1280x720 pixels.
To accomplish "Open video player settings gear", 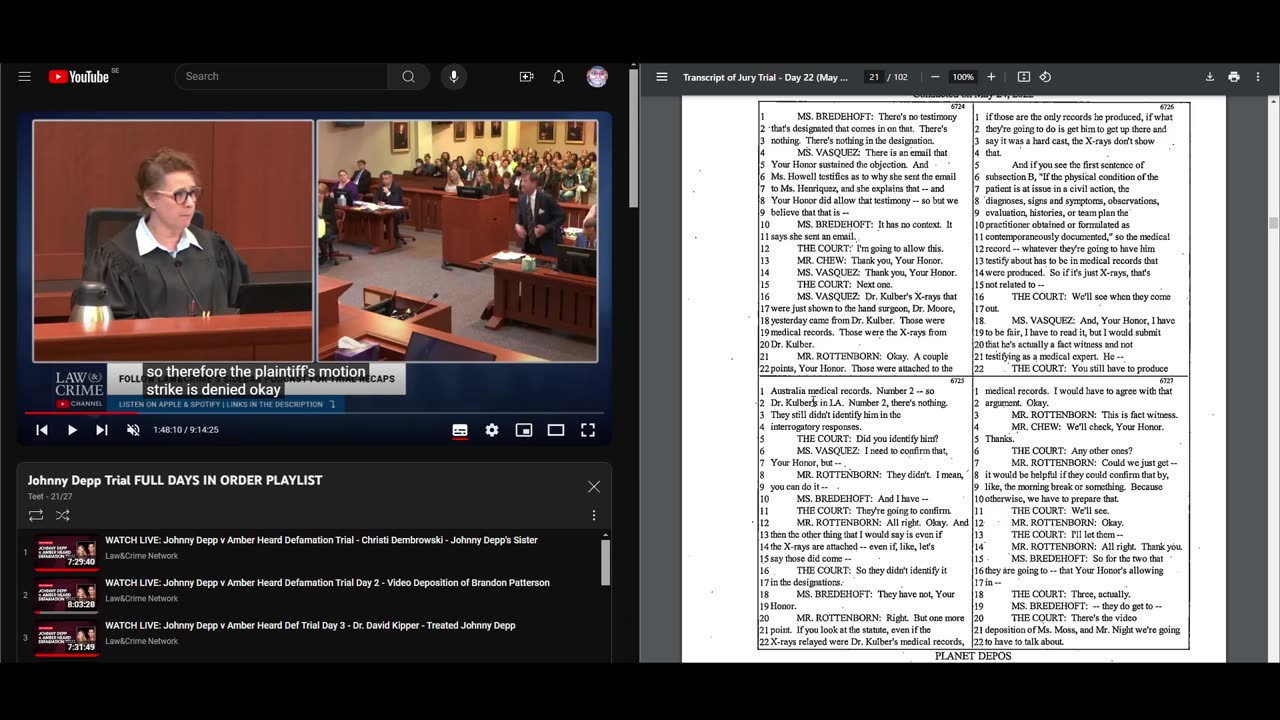I will point(492,430).
